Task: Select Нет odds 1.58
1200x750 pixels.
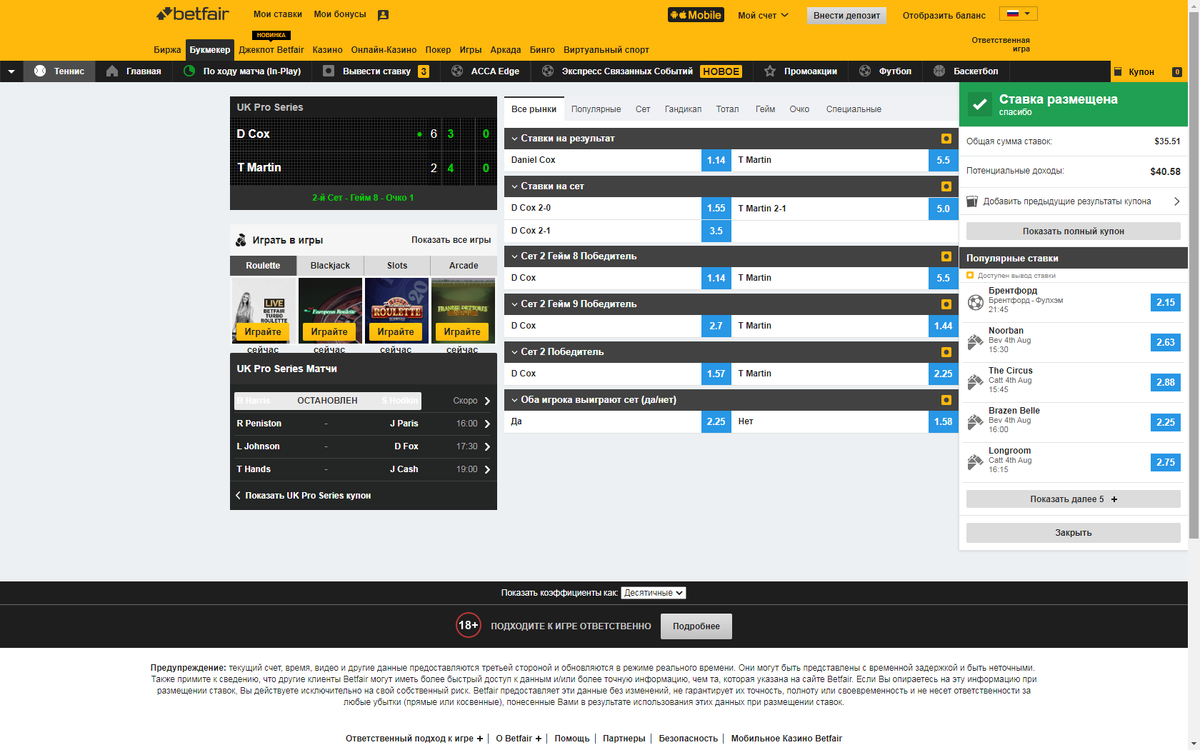Action: click(943, 422)
